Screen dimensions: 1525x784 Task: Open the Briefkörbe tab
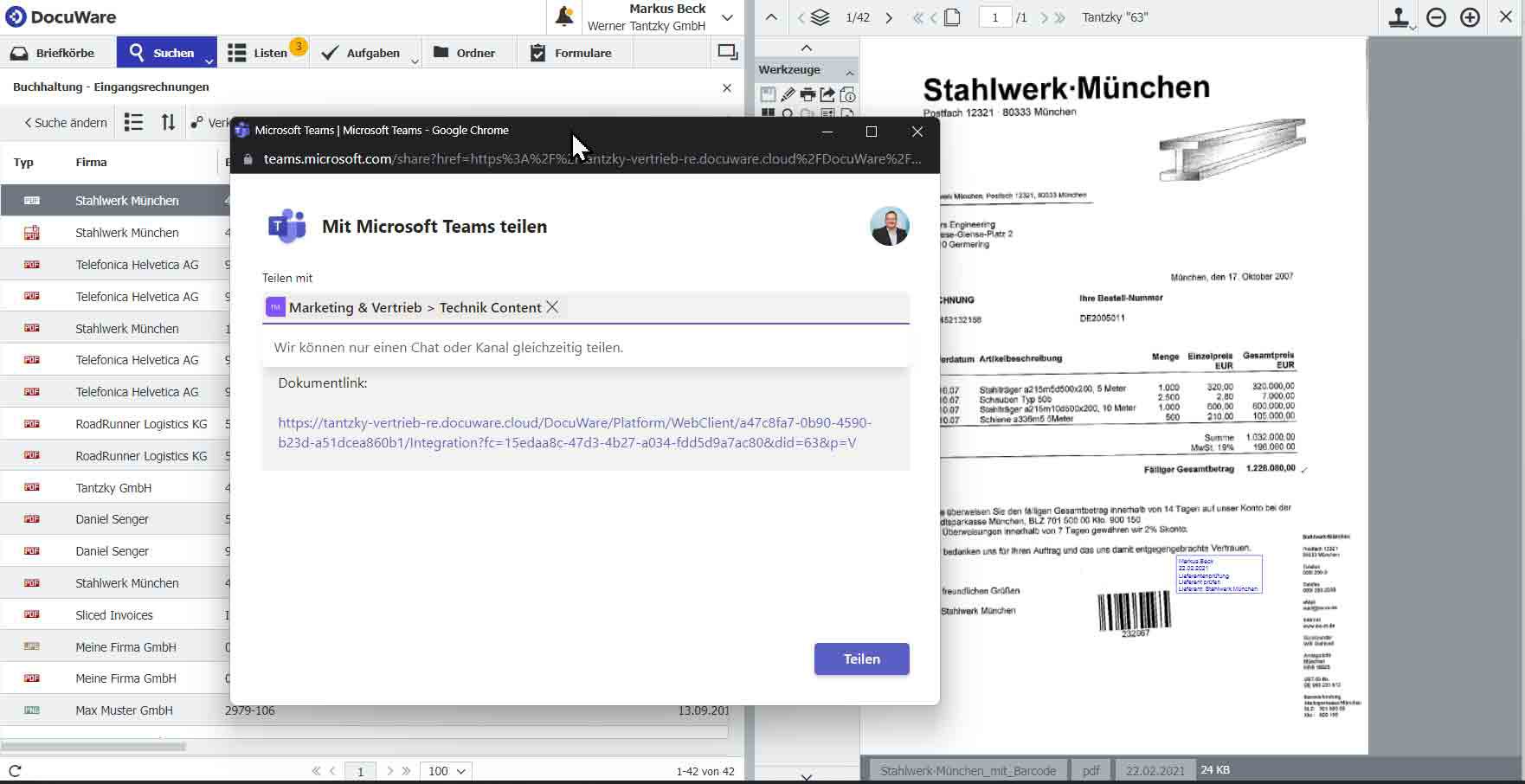pyautogui.click(x=54, y=53)
